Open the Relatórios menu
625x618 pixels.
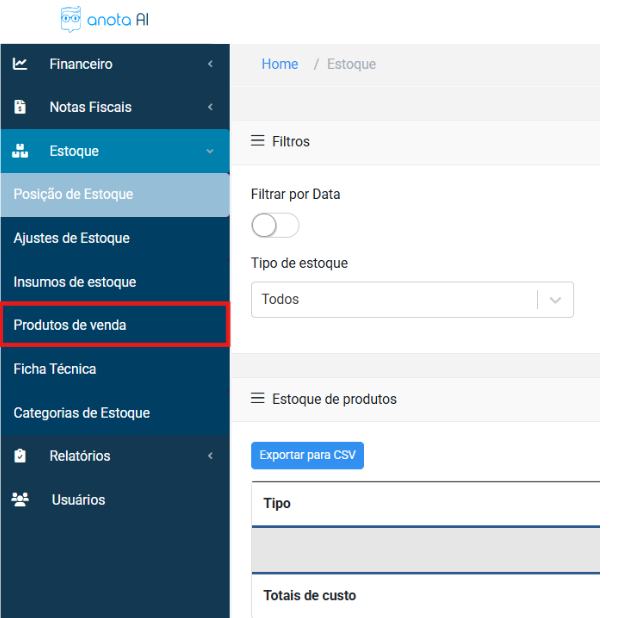coord(115,455)
